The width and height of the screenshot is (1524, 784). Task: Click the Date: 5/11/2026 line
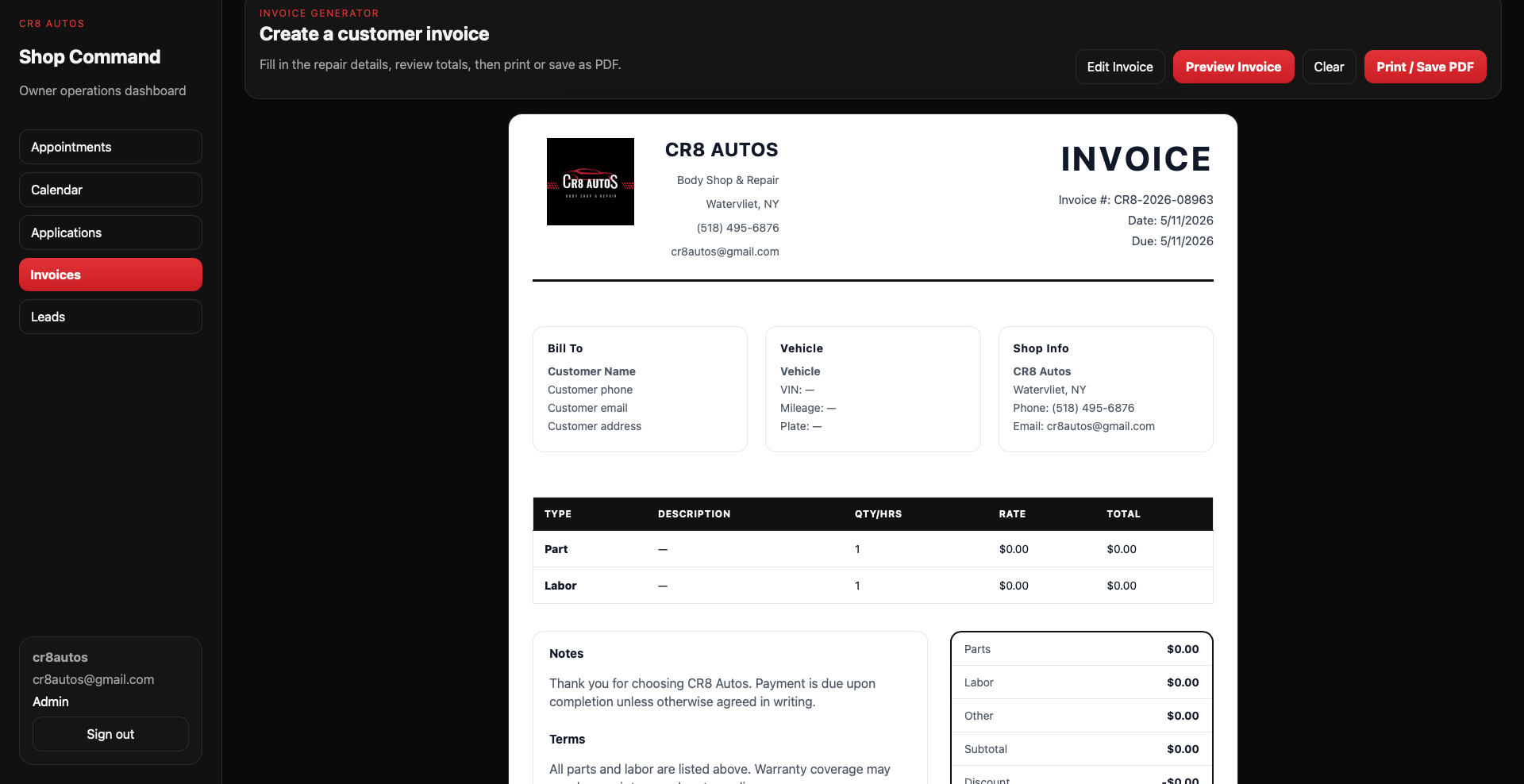pos(1171,221)
